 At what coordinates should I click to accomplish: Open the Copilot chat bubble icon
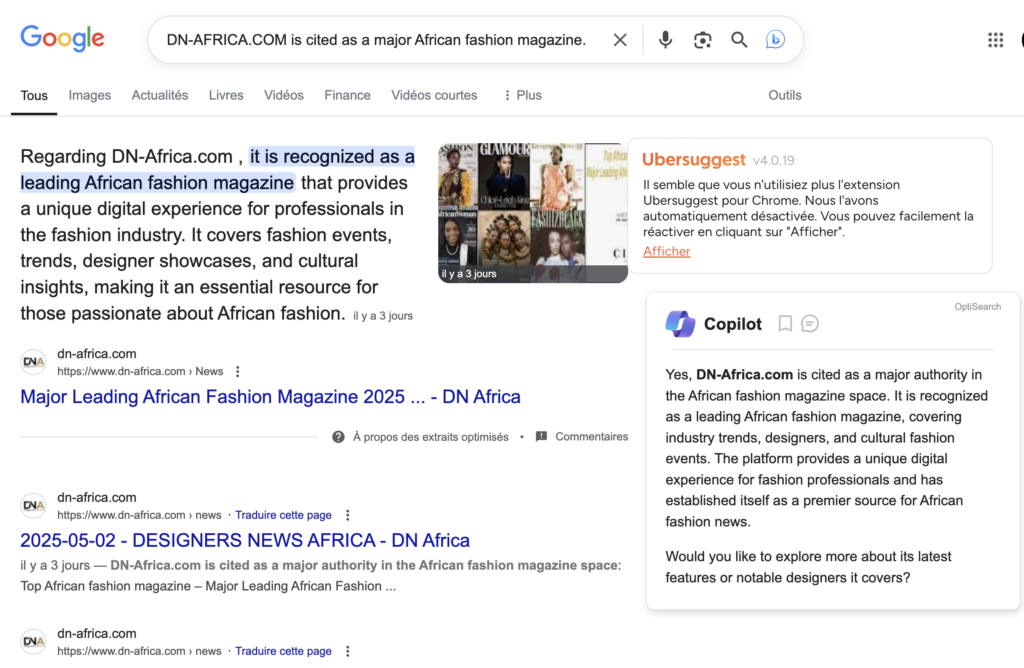pos(810,323)
